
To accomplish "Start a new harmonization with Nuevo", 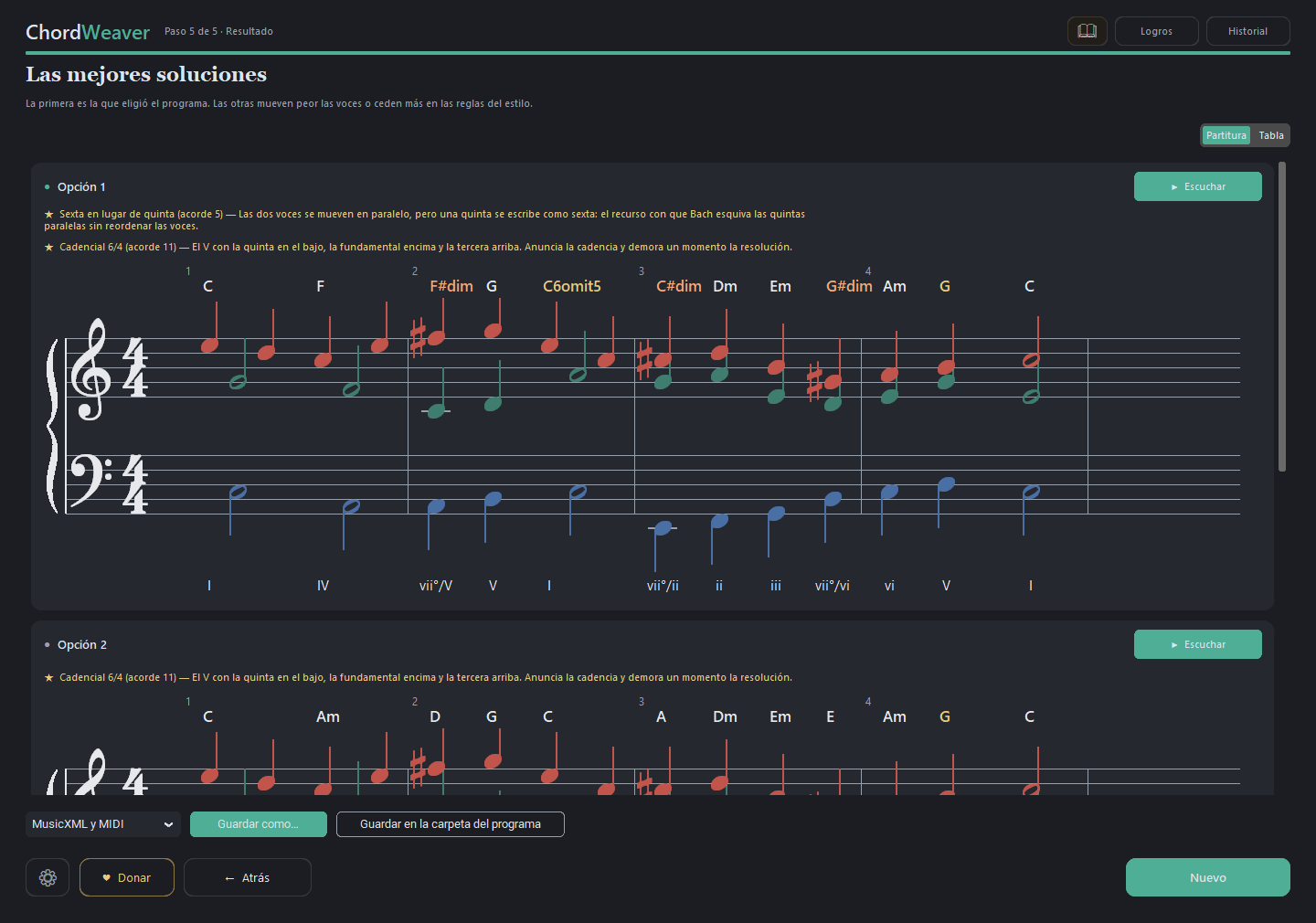I will [x=1208, y=877].
